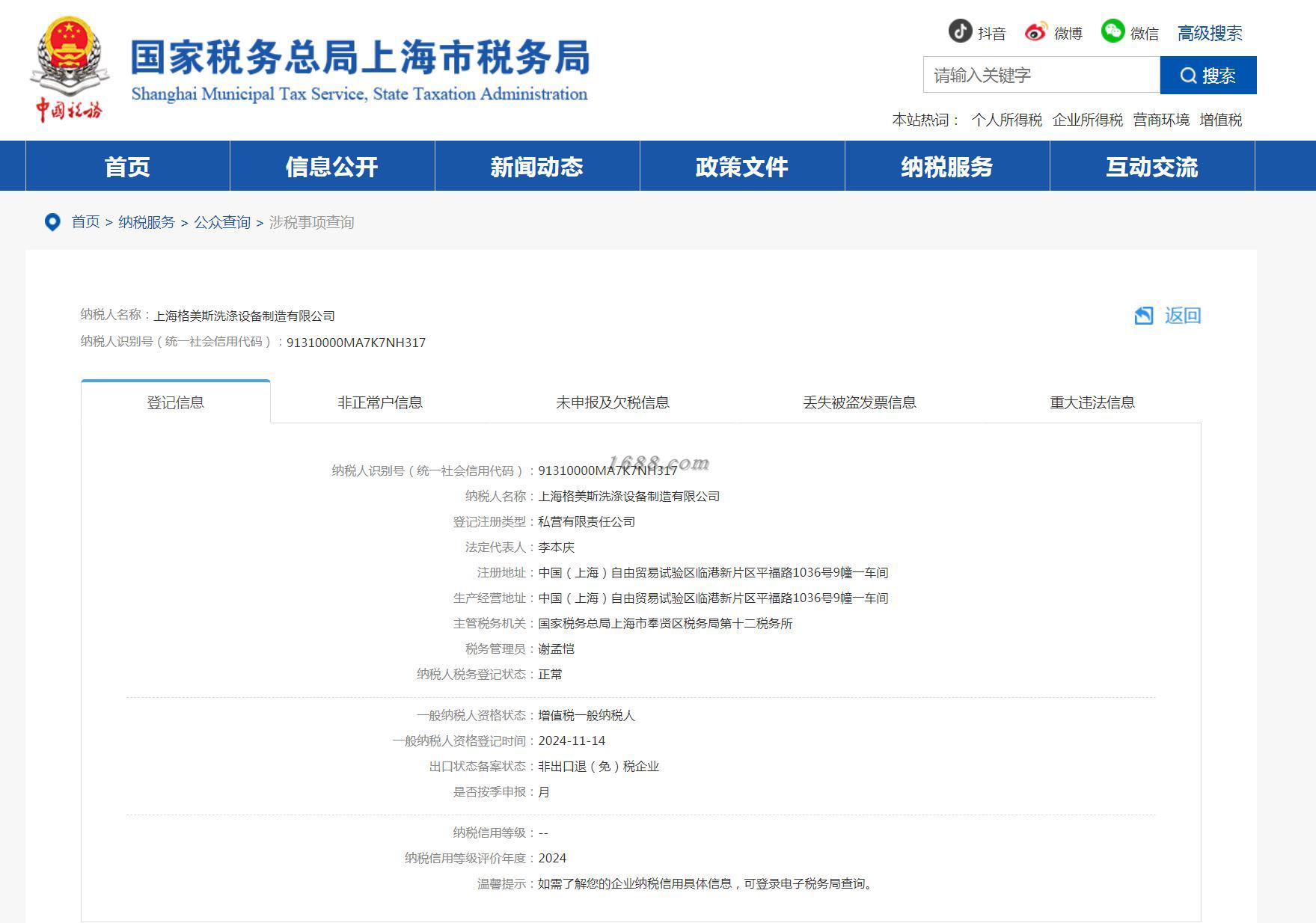Viewport: 1316px width, 923px height.
Task: Click the 是否按季申报 value 月
Action: tap(544, 792)
